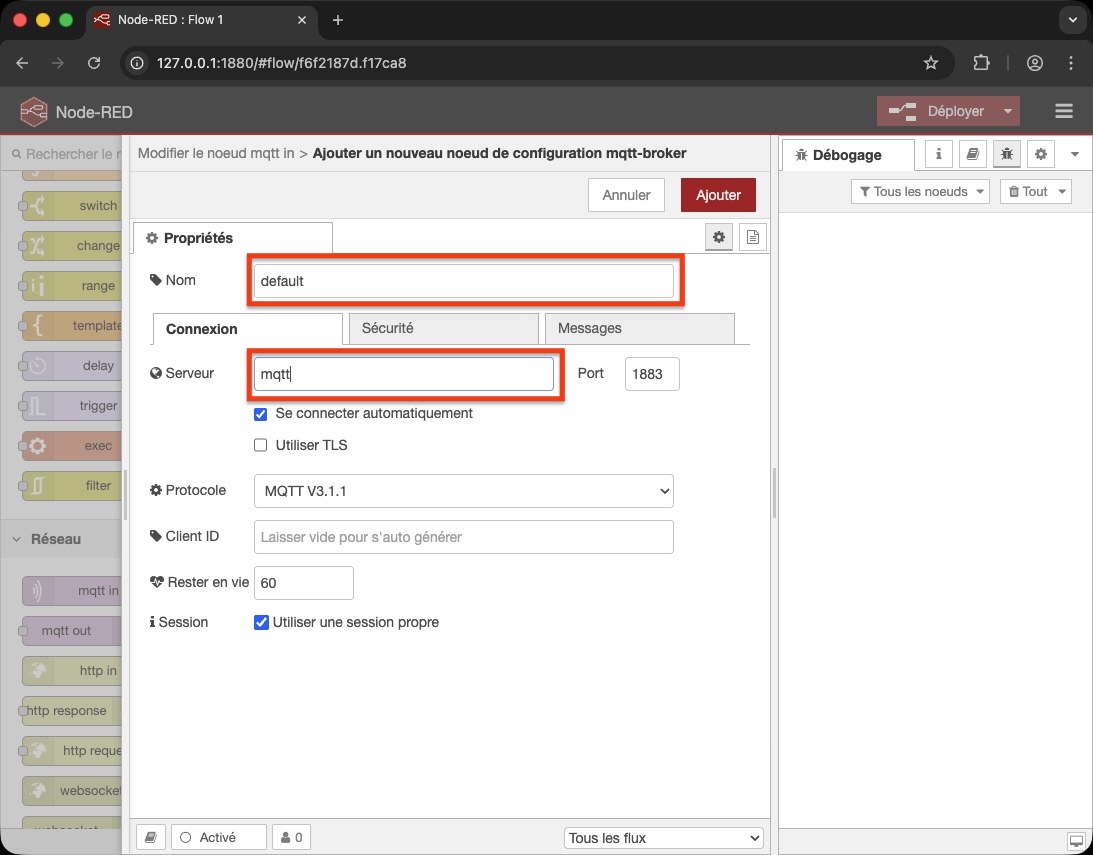Uncheck Se connecter automatiquement checkbox
Viewport: 1093px width, 855px height.
tap(261, 414)
